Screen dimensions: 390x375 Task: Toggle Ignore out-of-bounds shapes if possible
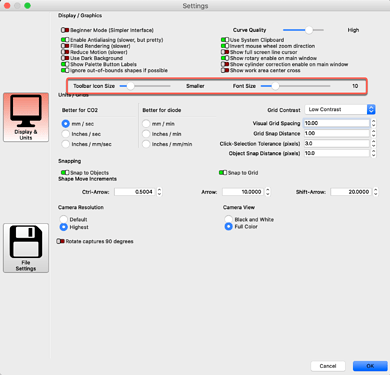[x=65, y=70]
